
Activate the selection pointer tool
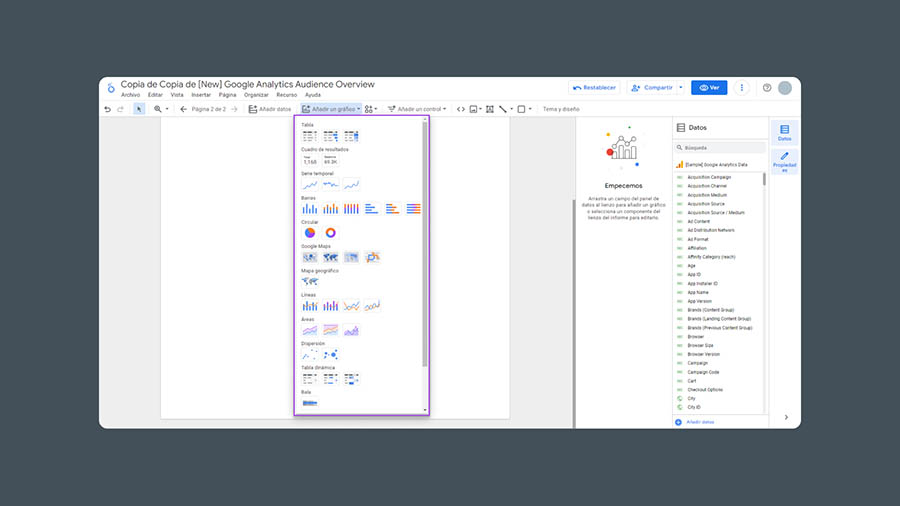139,109
